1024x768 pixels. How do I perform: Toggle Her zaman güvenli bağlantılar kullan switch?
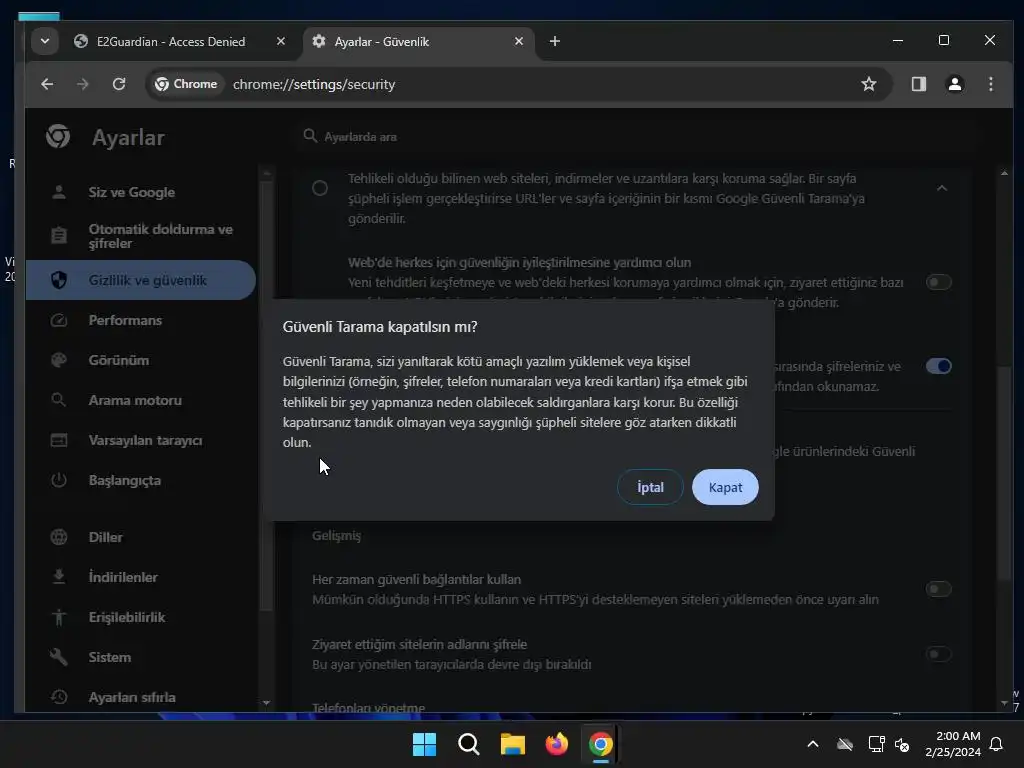[x=938, y=589]
